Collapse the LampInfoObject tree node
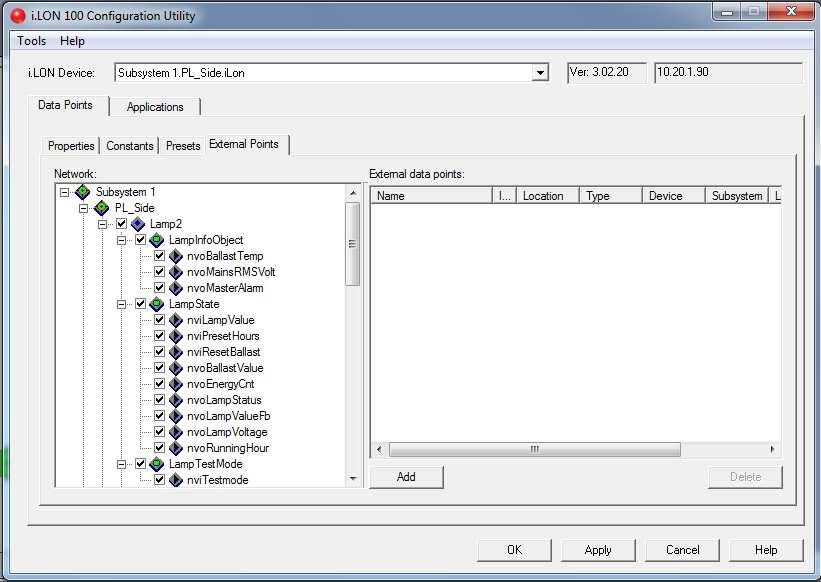Image resolution: width=821 pixels, height=582 pixels. [121, 241]
